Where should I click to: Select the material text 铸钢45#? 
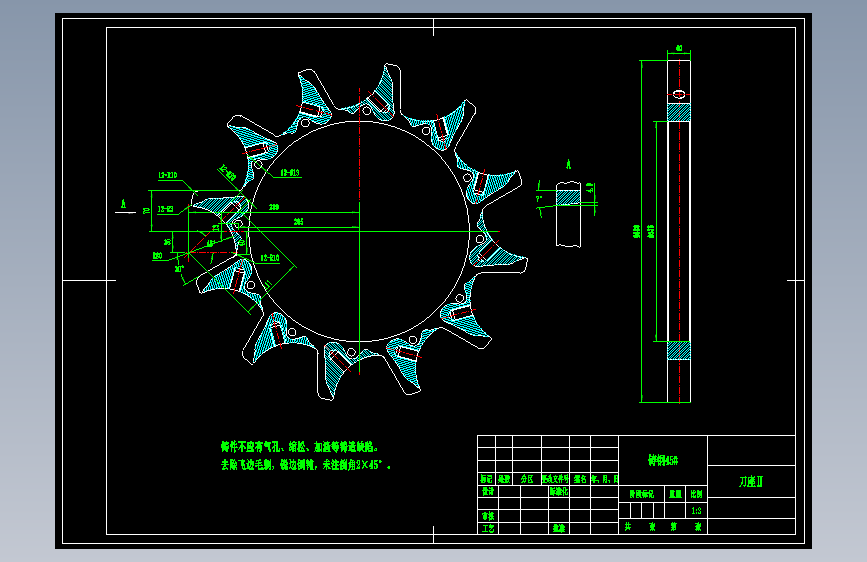[x=662, y=460]
